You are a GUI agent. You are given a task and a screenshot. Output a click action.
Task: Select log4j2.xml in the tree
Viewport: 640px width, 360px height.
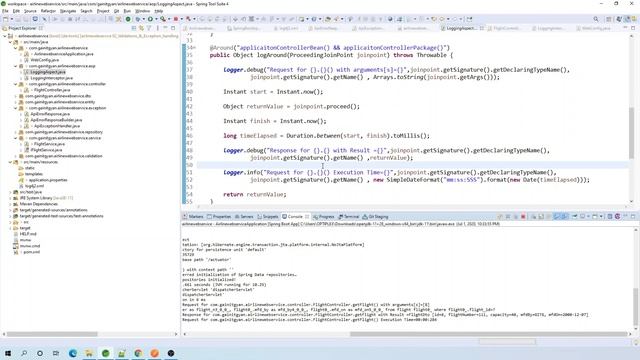[34, 186]
